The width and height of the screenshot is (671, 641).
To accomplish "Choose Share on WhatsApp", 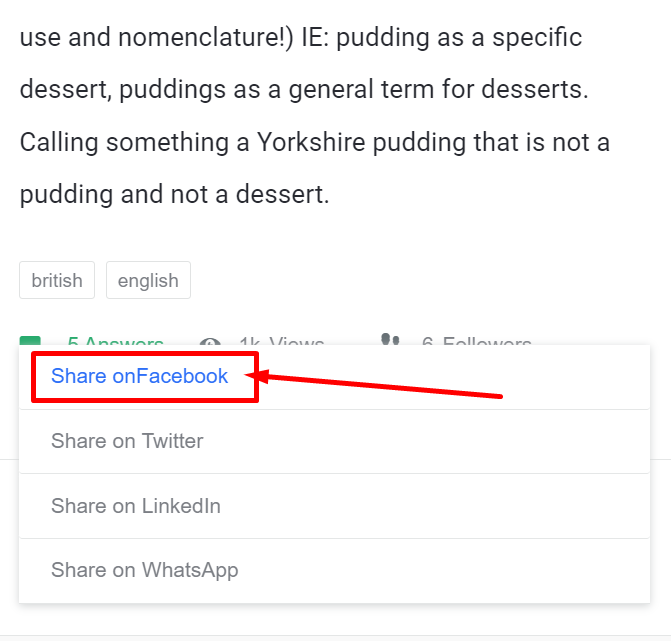I will pyautogui.click(x=144, y=570).
